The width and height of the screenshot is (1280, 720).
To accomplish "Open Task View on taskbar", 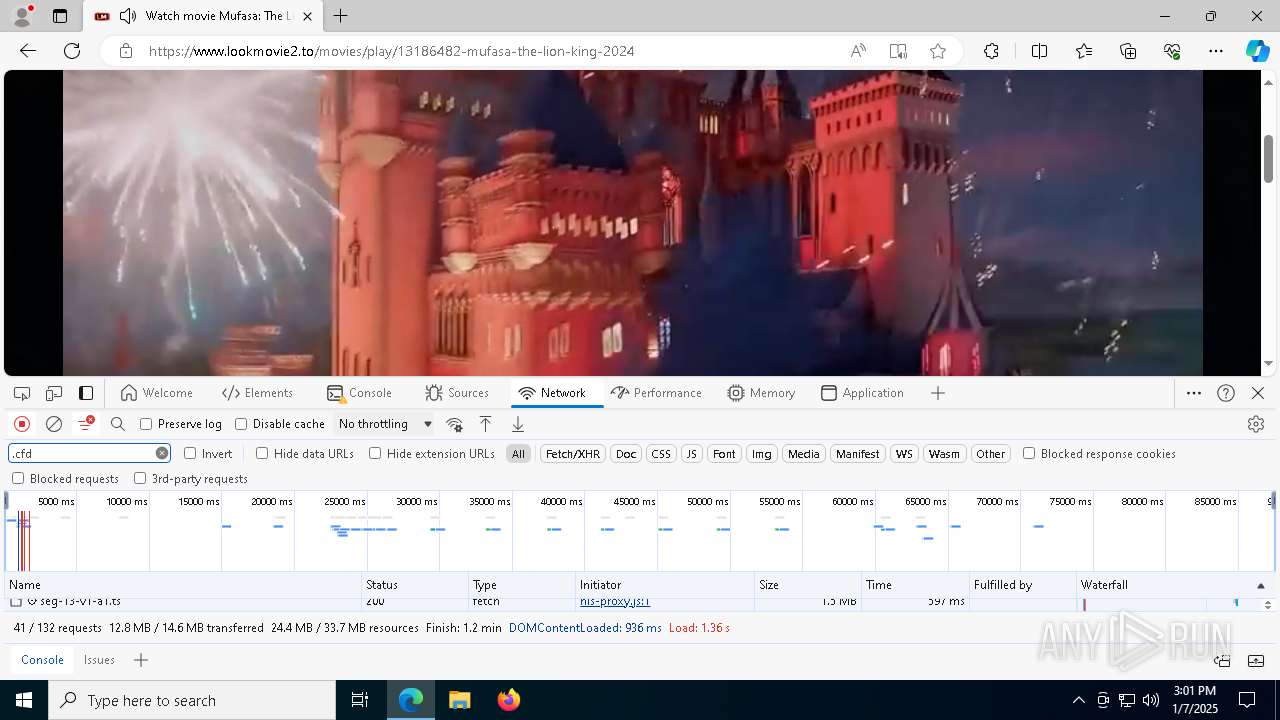I will (360, 700).
